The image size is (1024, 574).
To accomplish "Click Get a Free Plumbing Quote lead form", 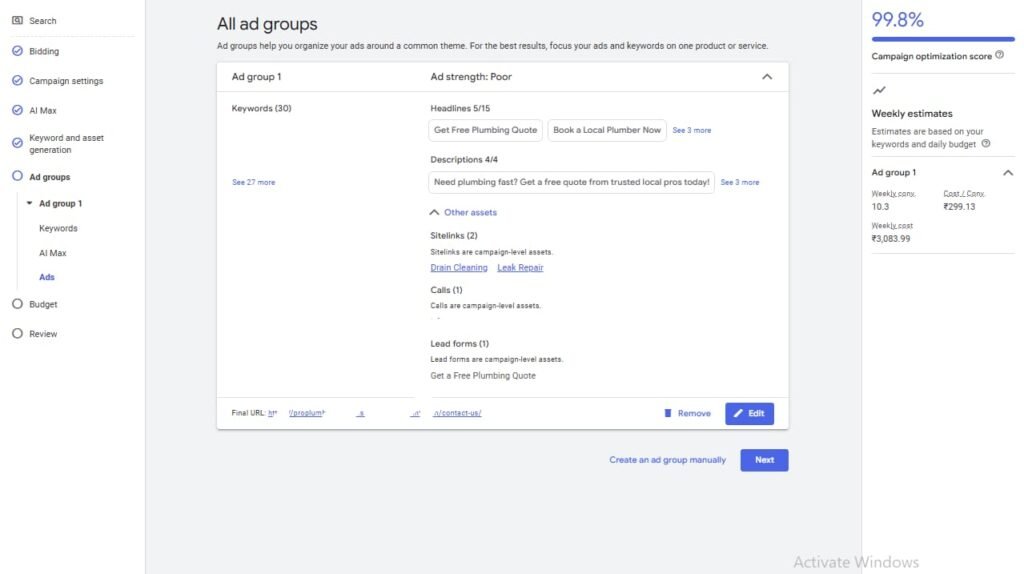I will point(483,375).
